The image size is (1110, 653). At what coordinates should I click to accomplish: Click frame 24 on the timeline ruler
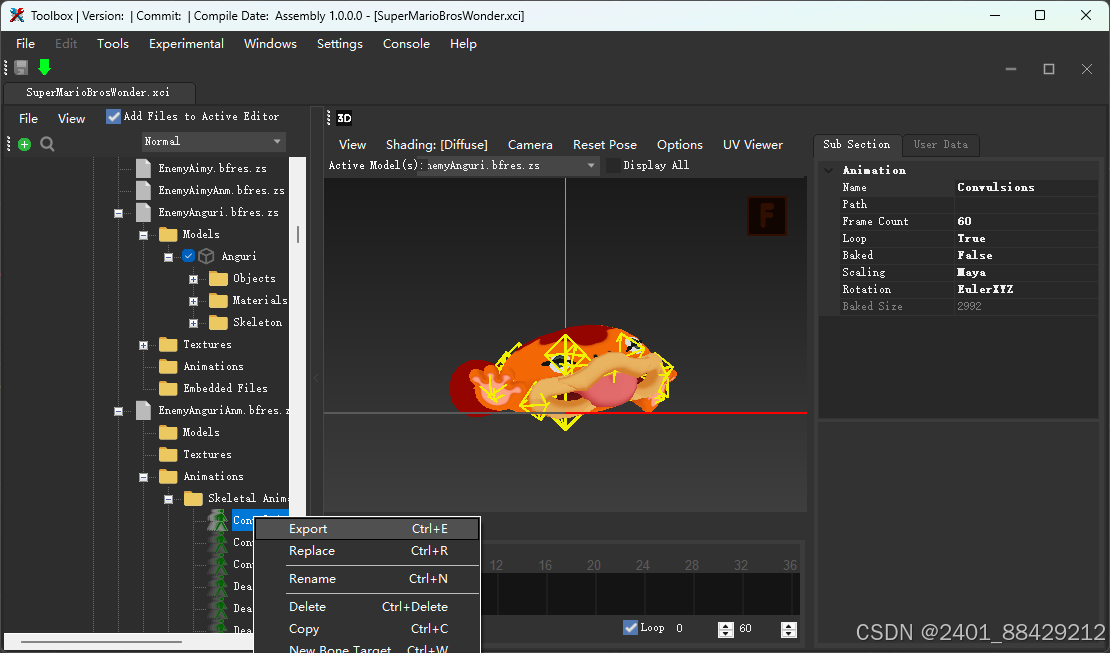pos(642,565)
